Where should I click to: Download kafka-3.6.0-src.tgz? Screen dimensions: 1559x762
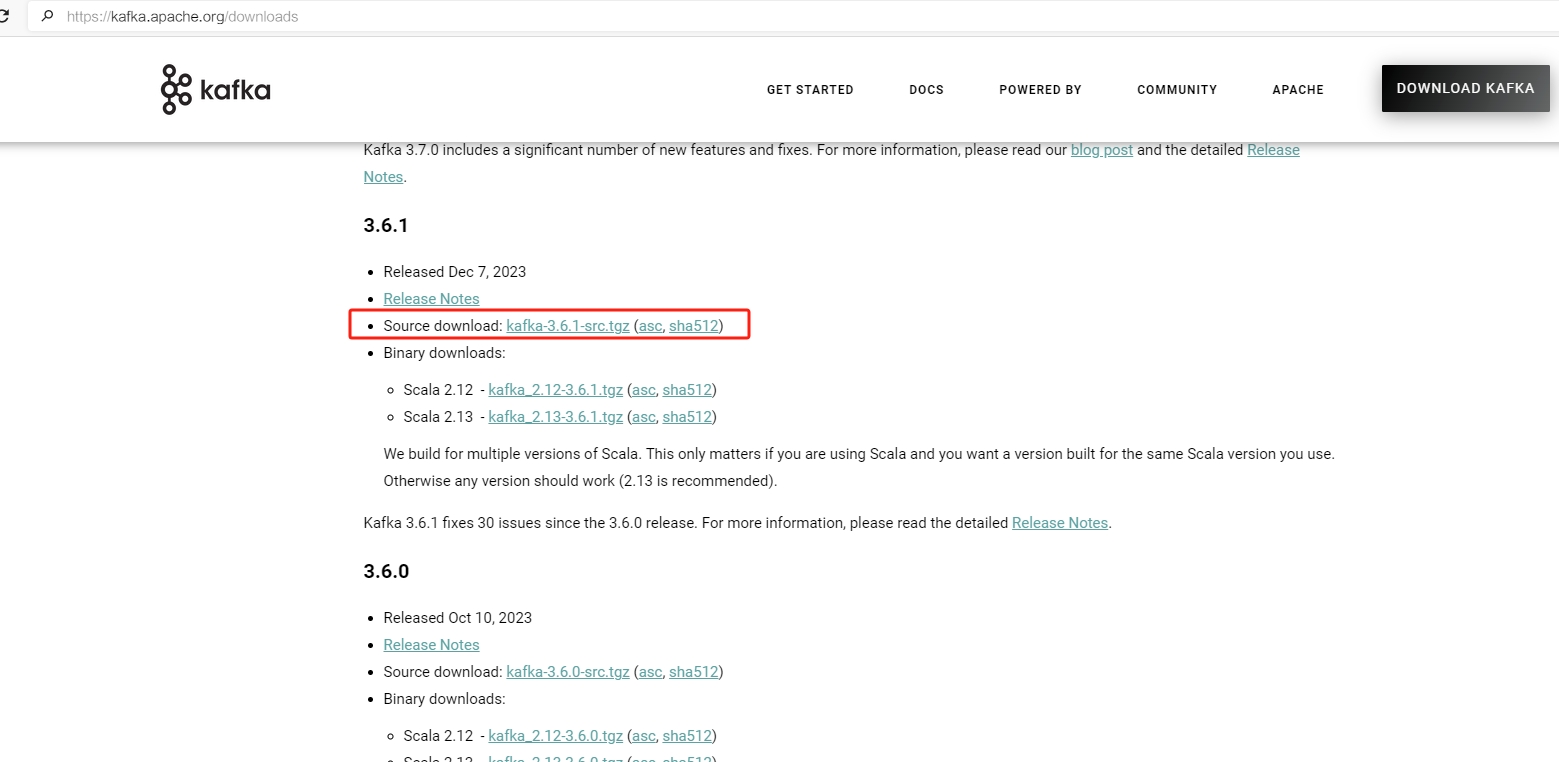(568, 672)
